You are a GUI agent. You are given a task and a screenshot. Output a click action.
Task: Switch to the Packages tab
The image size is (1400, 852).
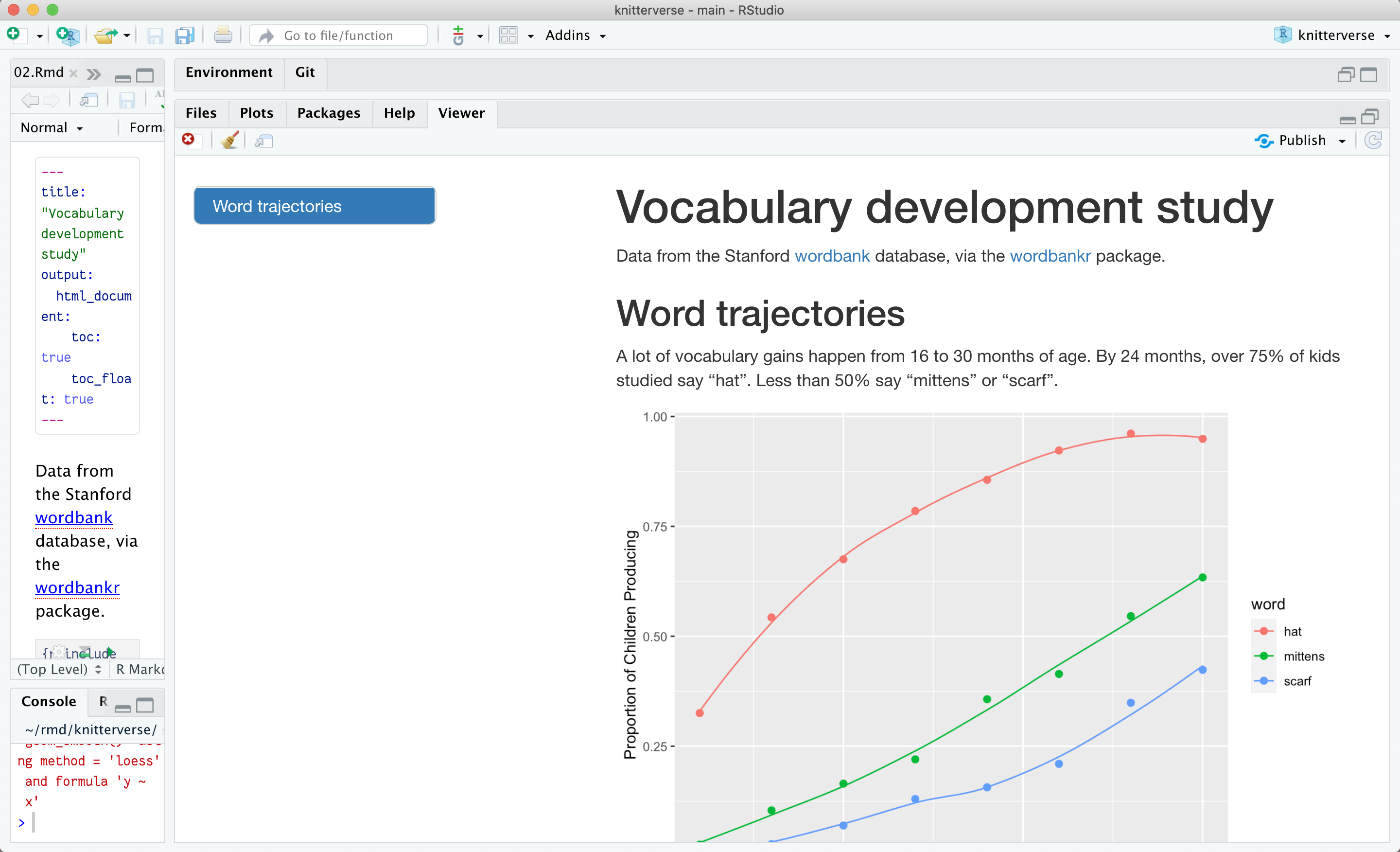[x=329, y=113]
